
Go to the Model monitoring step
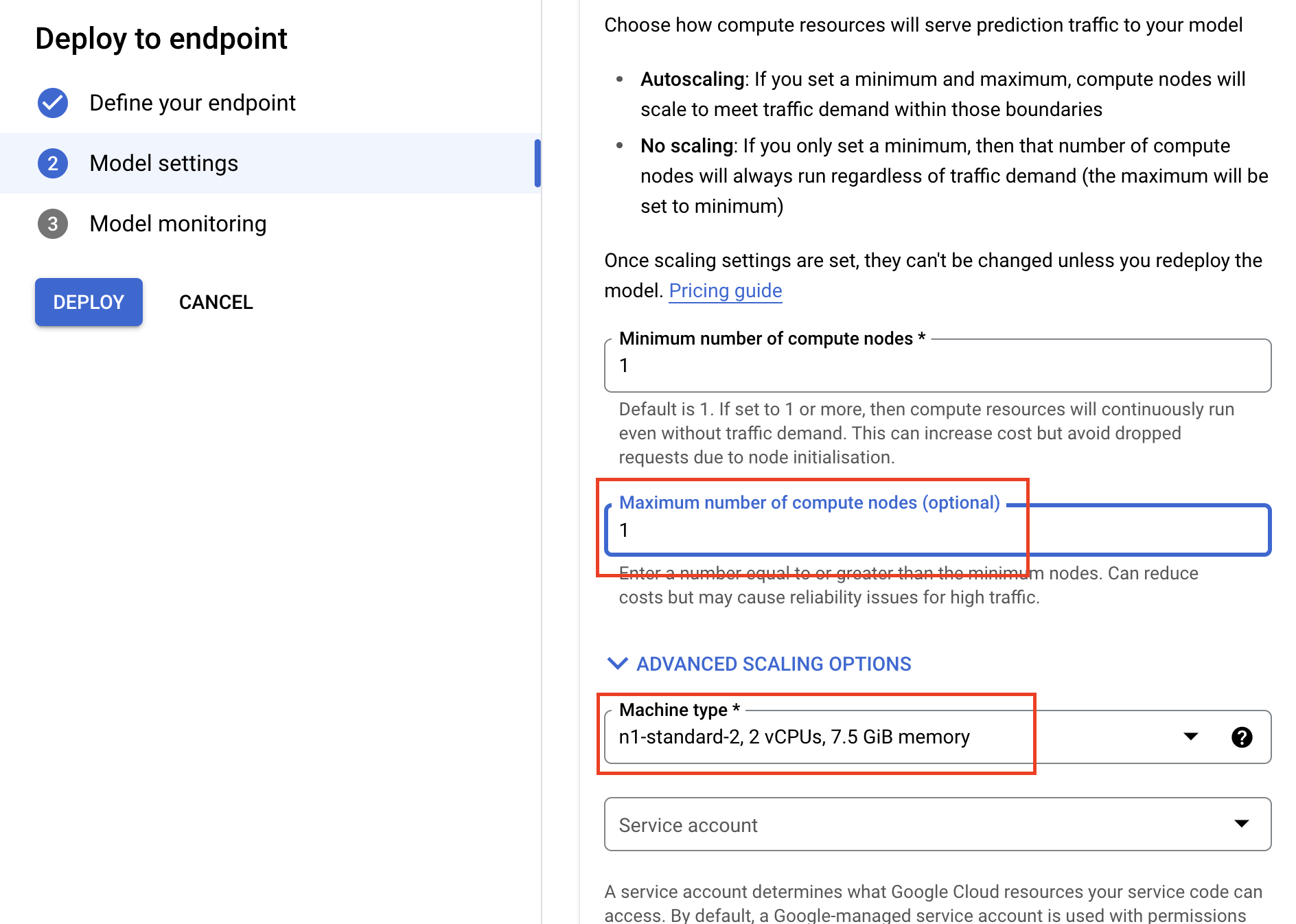pyautogui.click(x=177, y=224)
